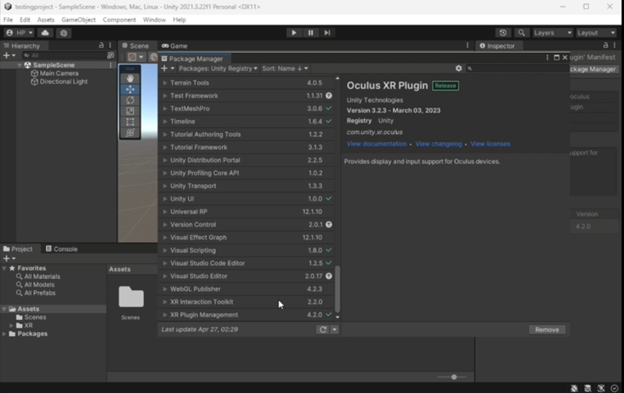624x393 pixels.
Task: Adjust the Project asset icon size slider
Action: (454, 377)
